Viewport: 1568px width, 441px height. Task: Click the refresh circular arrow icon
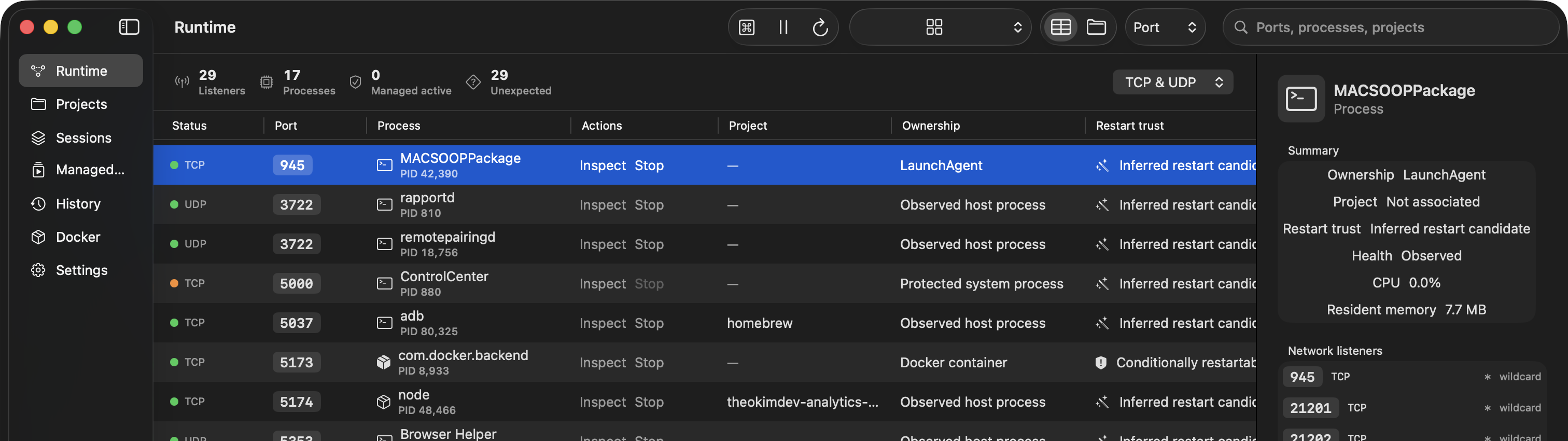pyautogui.click(x=820, y=27)
